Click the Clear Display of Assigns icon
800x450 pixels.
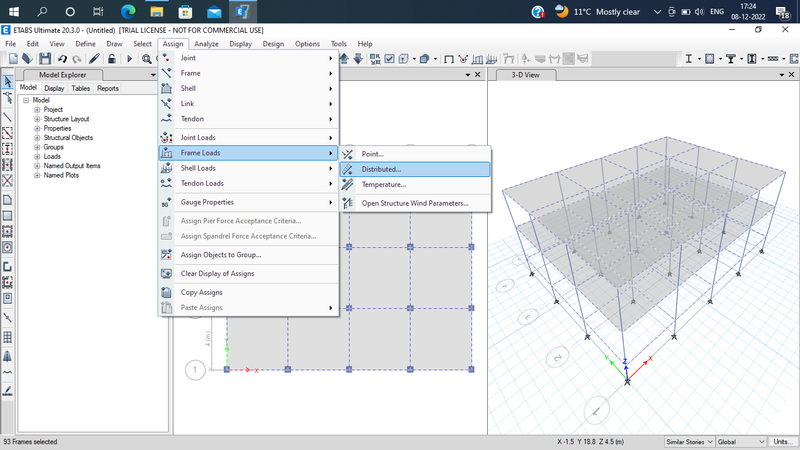point(166,273)
